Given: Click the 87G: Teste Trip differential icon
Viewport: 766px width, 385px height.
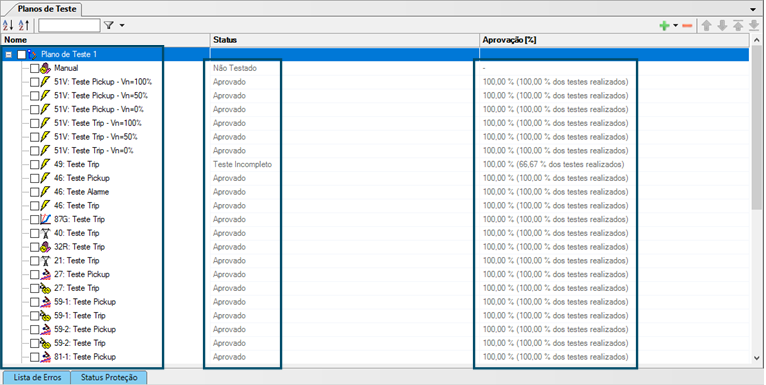Looking at the screenshot, I should click(45, 219).
